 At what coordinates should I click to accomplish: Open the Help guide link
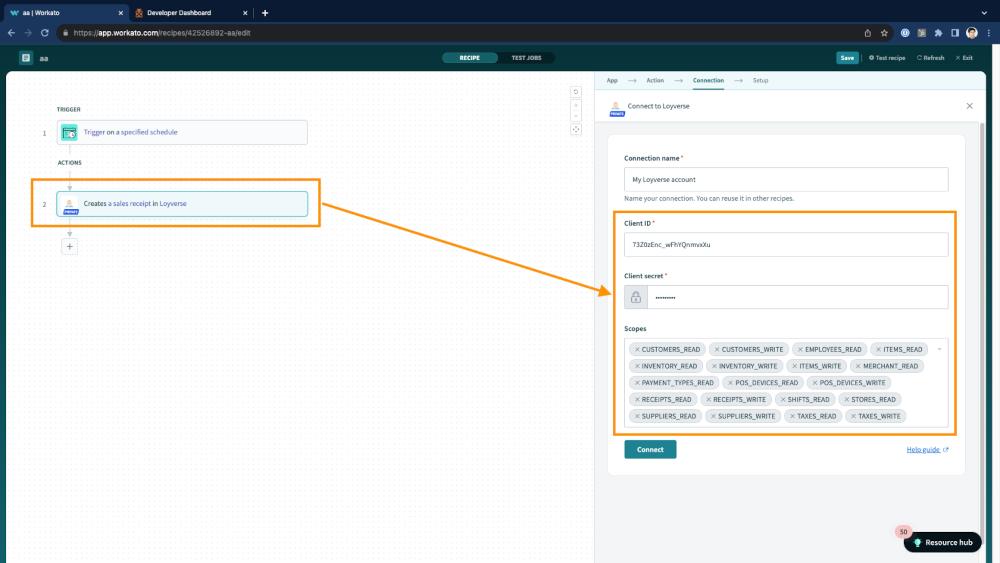click(926, 450)
